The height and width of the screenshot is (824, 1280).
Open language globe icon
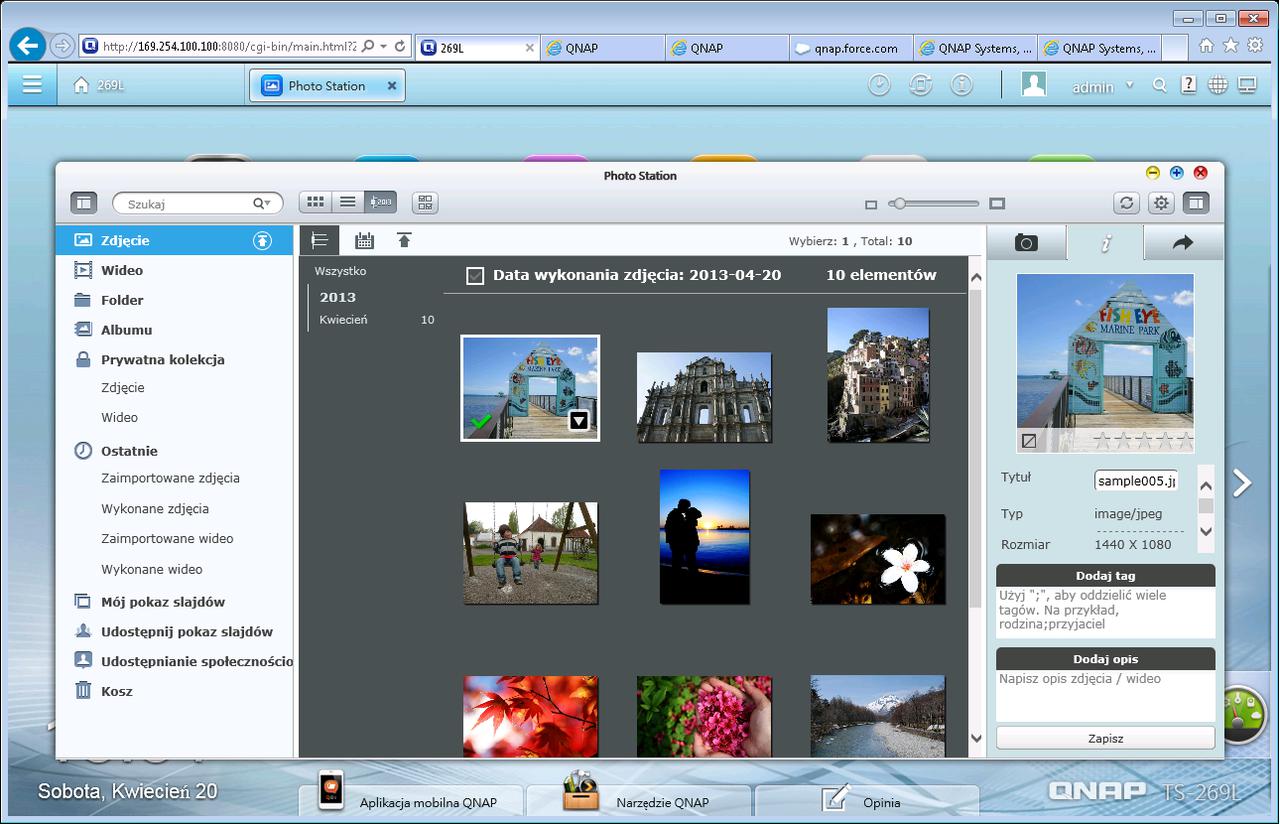coord(1217,86)
